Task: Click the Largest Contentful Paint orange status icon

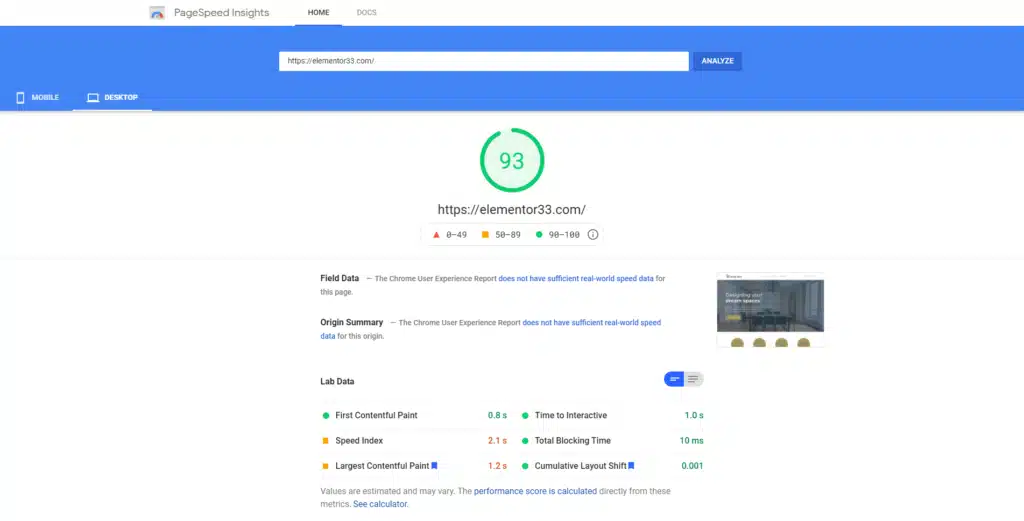Action: pyautogui.click(x=325, y=466)
